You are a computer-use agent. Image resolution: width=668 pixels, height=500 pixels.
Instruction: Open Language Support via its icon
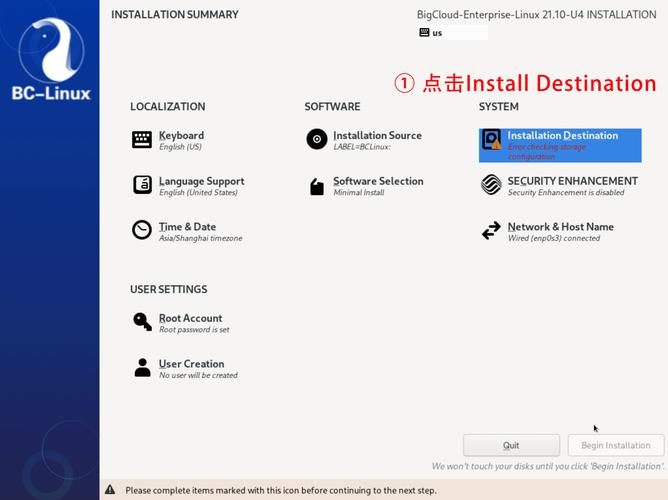(142, 186)
